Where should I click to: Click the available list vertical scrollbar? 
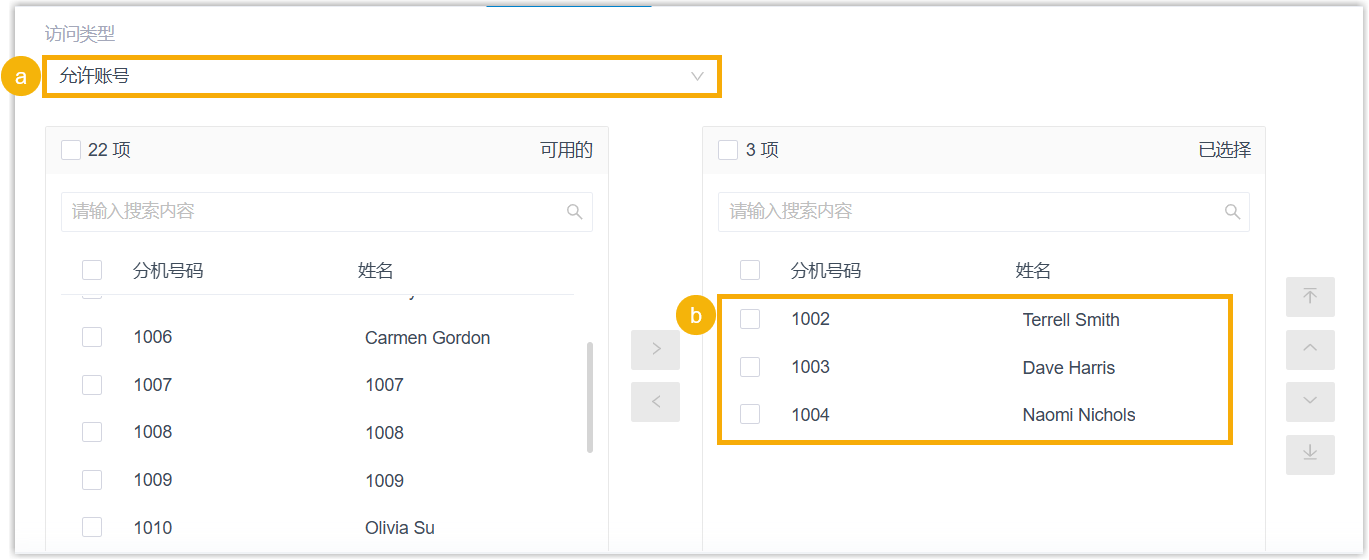point(589,397)
